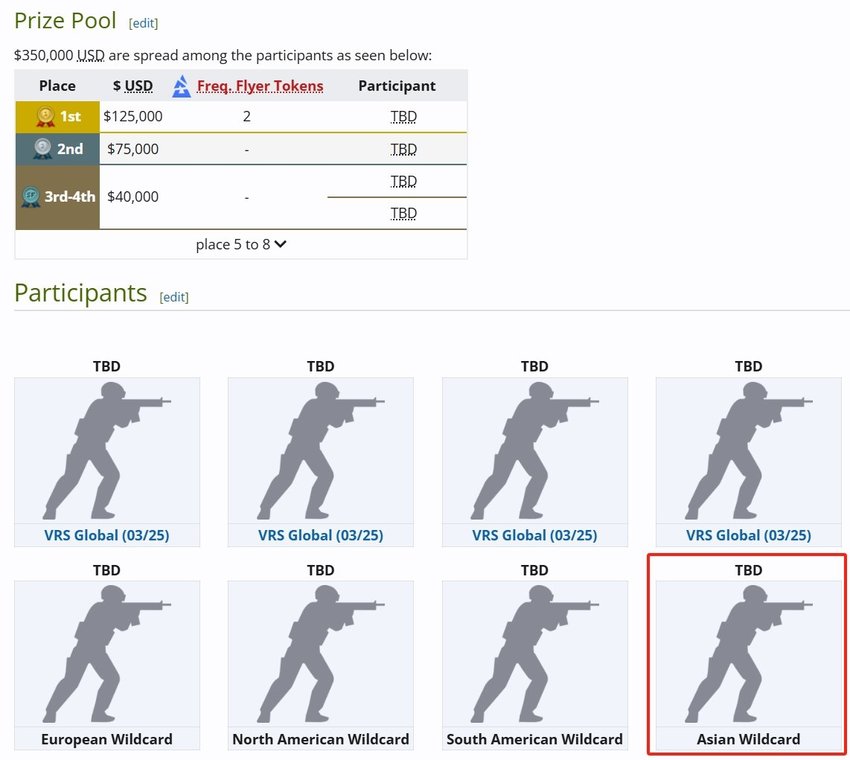The height and width of the screenshot is (760, 850).
Task: Expand the 'place 5 to 8' rows
Action: pos(233,244)
